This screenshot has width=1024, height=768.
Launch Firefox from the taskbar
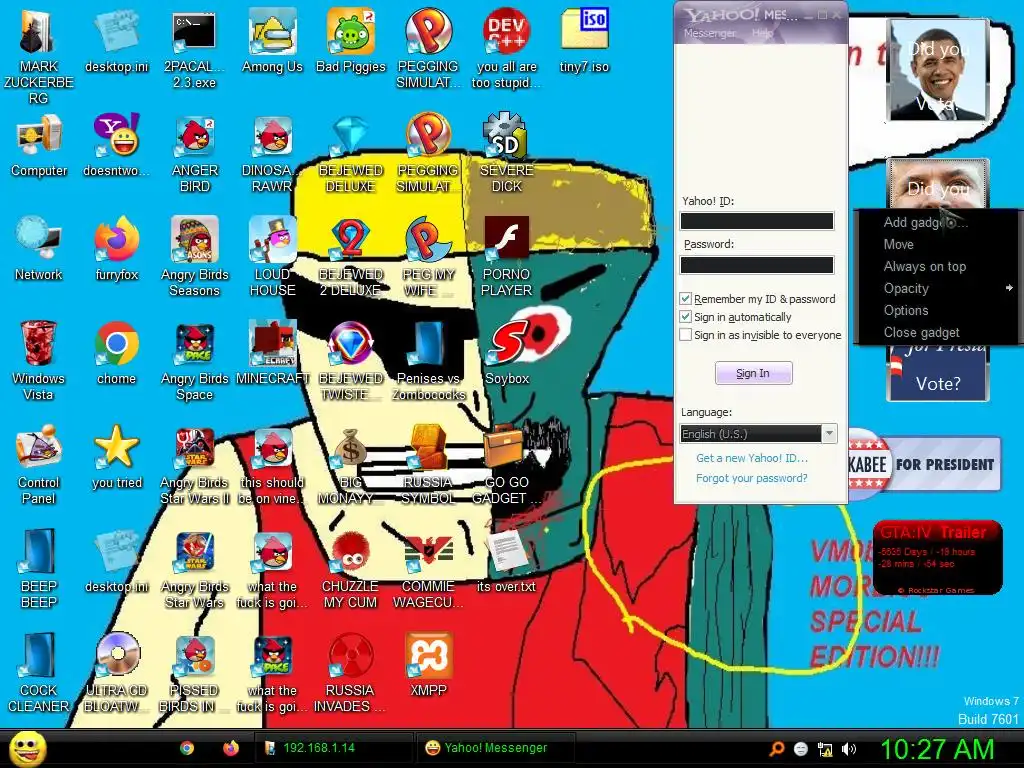coord(231,748)
